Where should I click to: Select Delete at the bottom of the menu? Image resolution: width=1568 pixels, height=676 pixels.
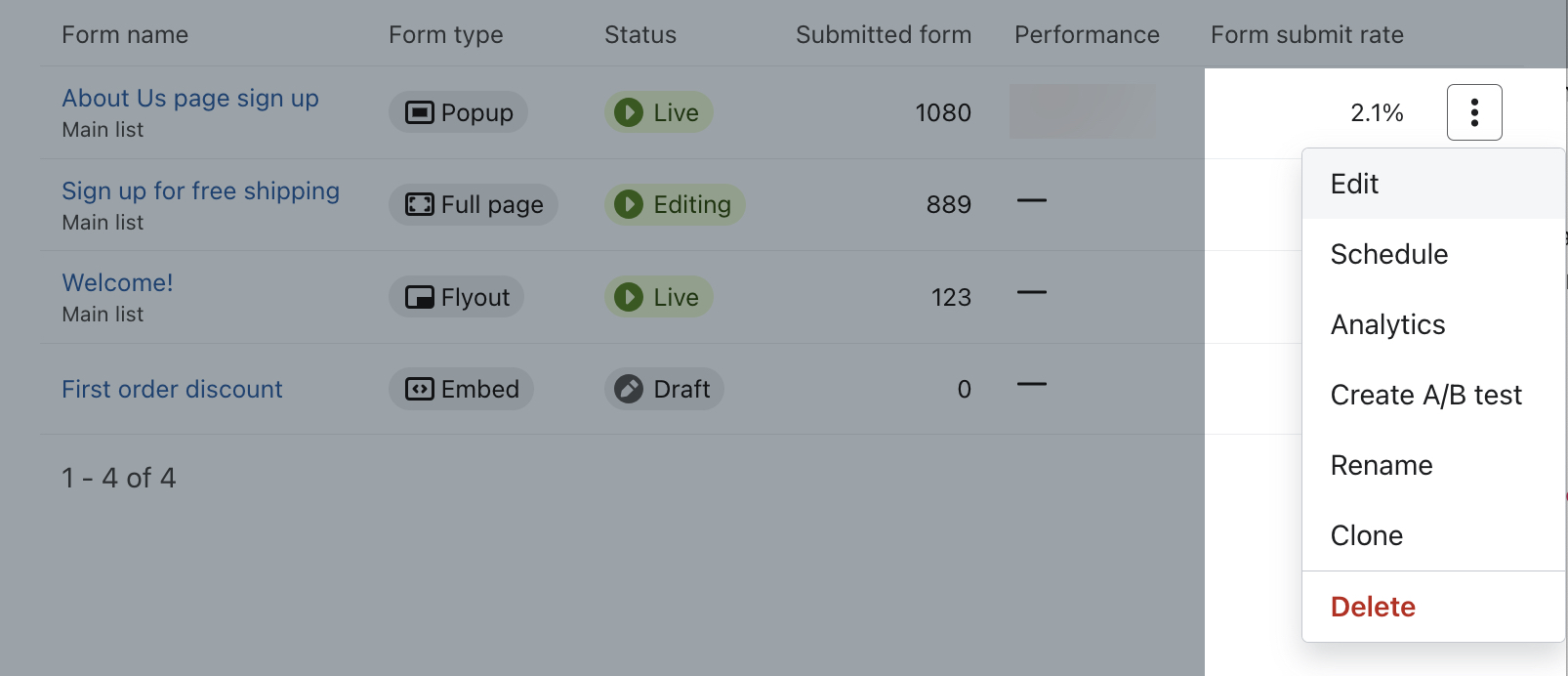(x=1373, y=606)
